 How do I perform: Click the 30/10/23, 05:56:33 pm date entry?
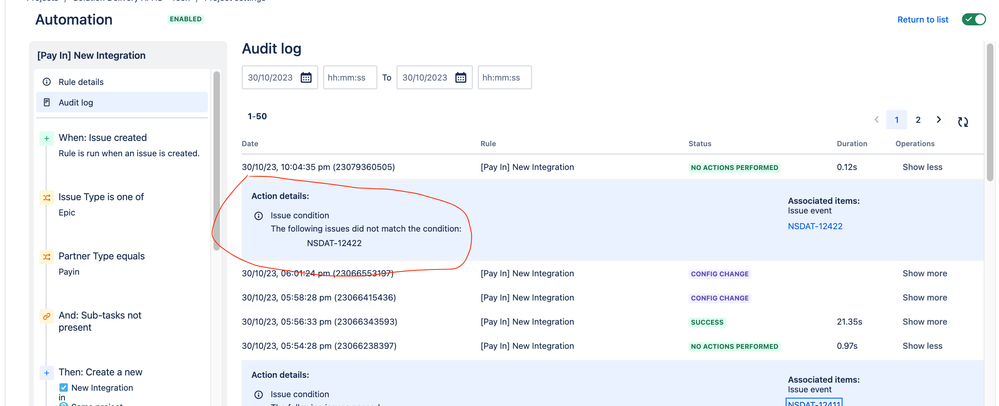(319, 322)
